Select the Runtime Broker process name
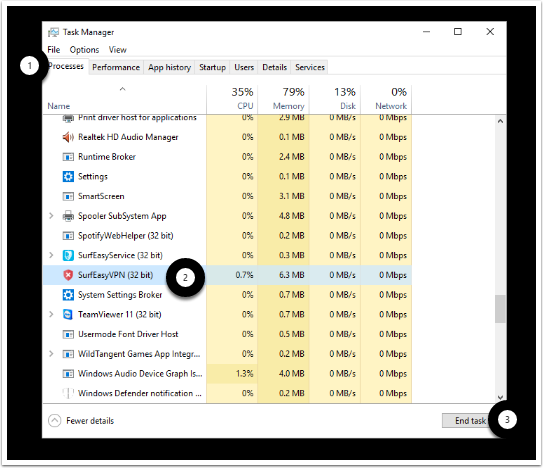Image resolution: width=543 pixels, height=468 pixels. click(107, 157)
